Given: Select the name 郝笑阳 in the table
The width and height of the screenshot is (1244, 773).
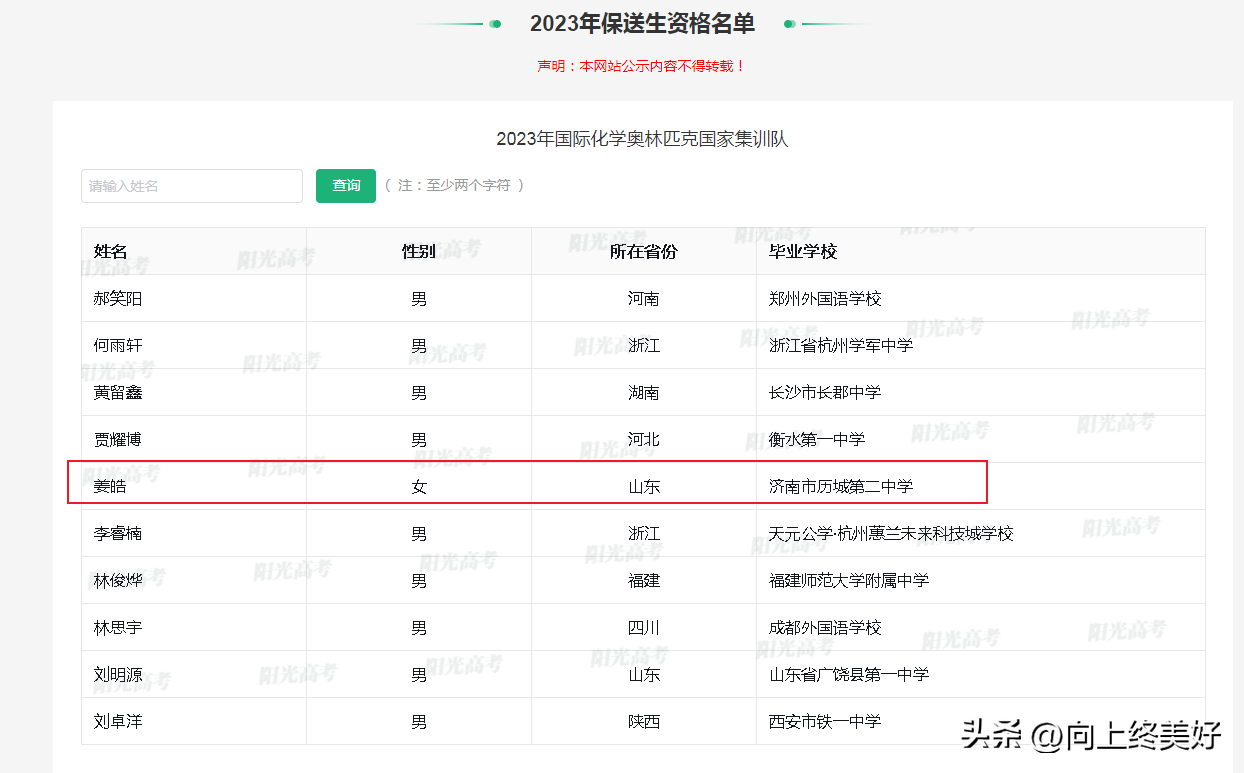Looking at the screenshot, I should 118,299.
